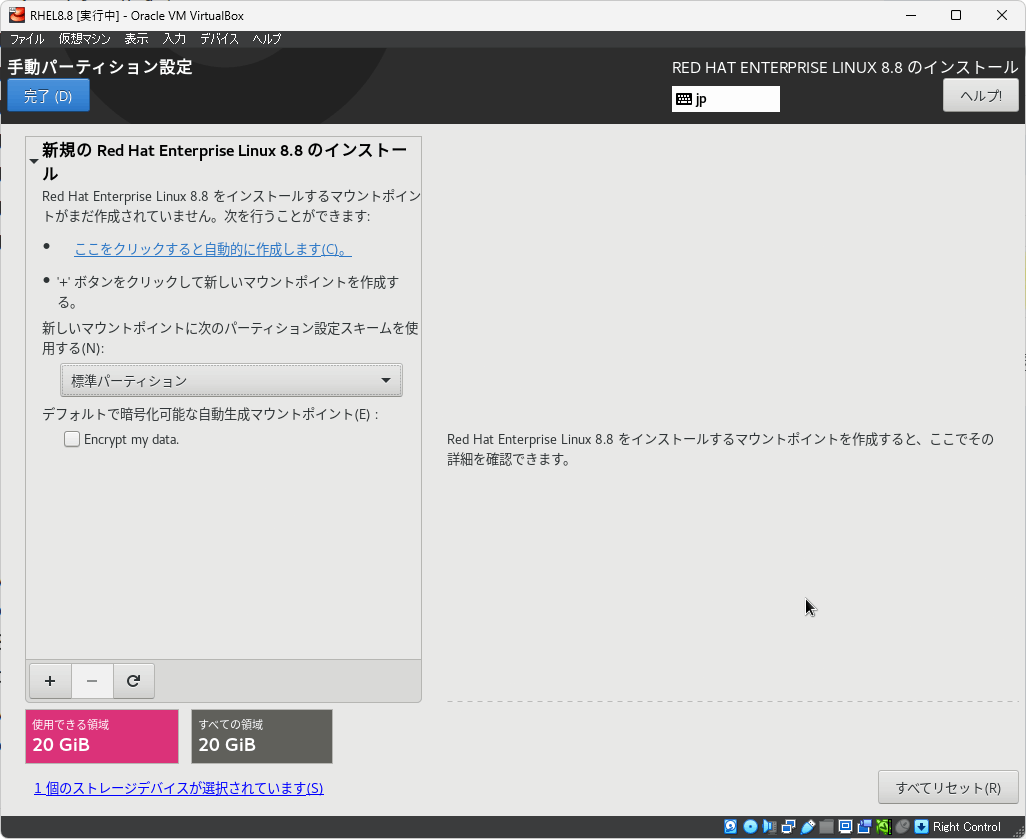The width and height of the screenshot is (1026, 839).
Task: Click the mount point details placeholder text
Action: point(720,449)
